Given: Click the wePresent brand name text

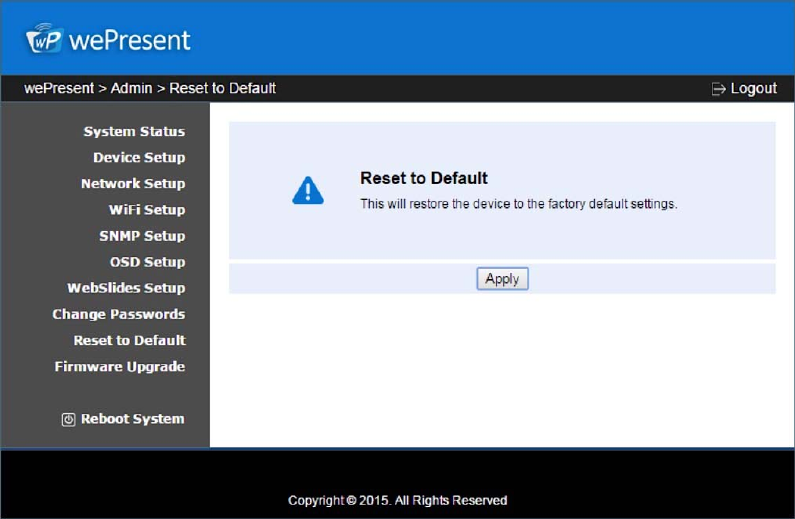Looking at the screenshot, I should [x=130, y=41].
